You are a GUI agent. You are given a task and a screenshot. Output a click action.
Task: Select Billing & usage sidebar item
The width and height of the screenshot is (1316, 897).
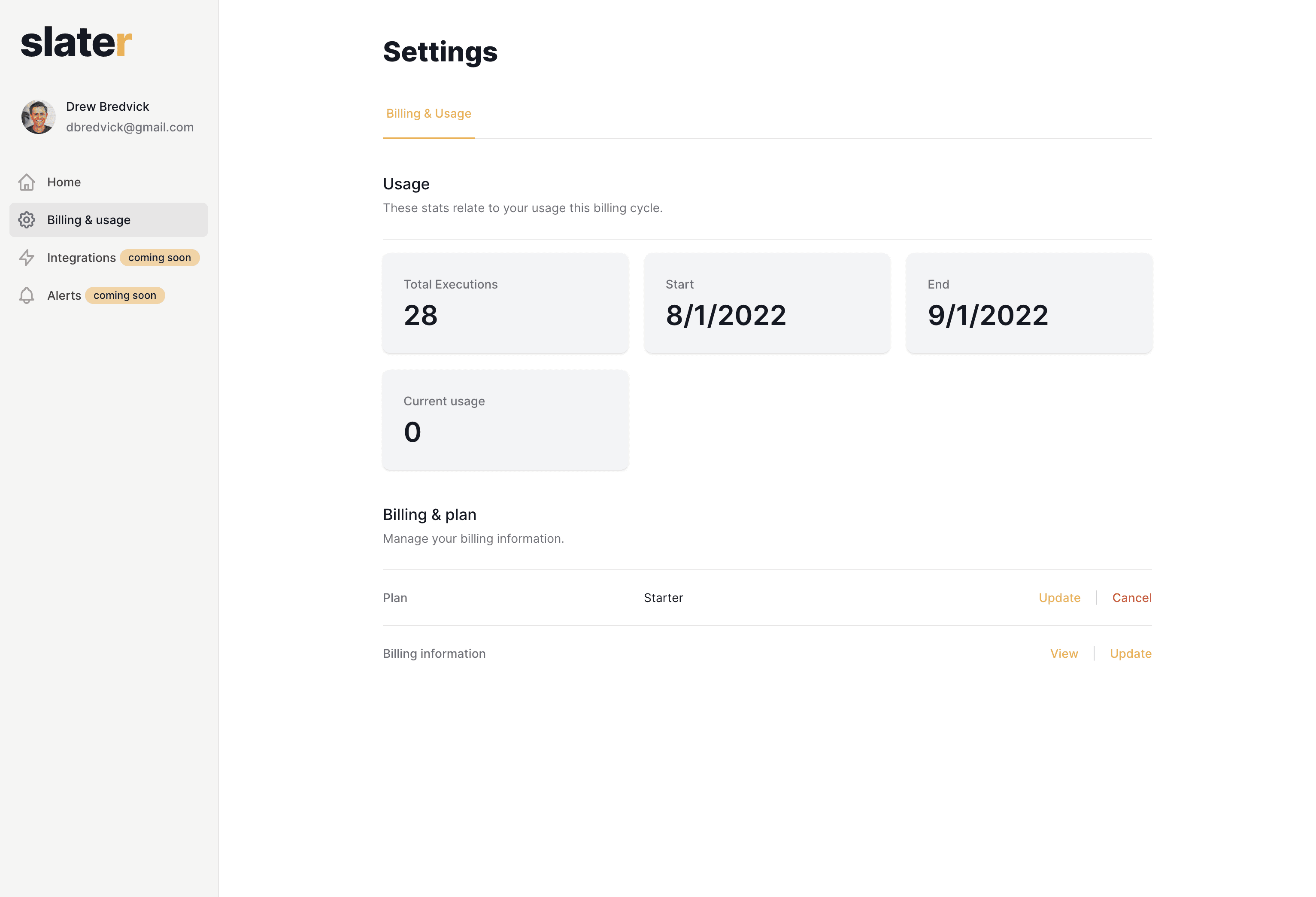click(x=109, y=220)
